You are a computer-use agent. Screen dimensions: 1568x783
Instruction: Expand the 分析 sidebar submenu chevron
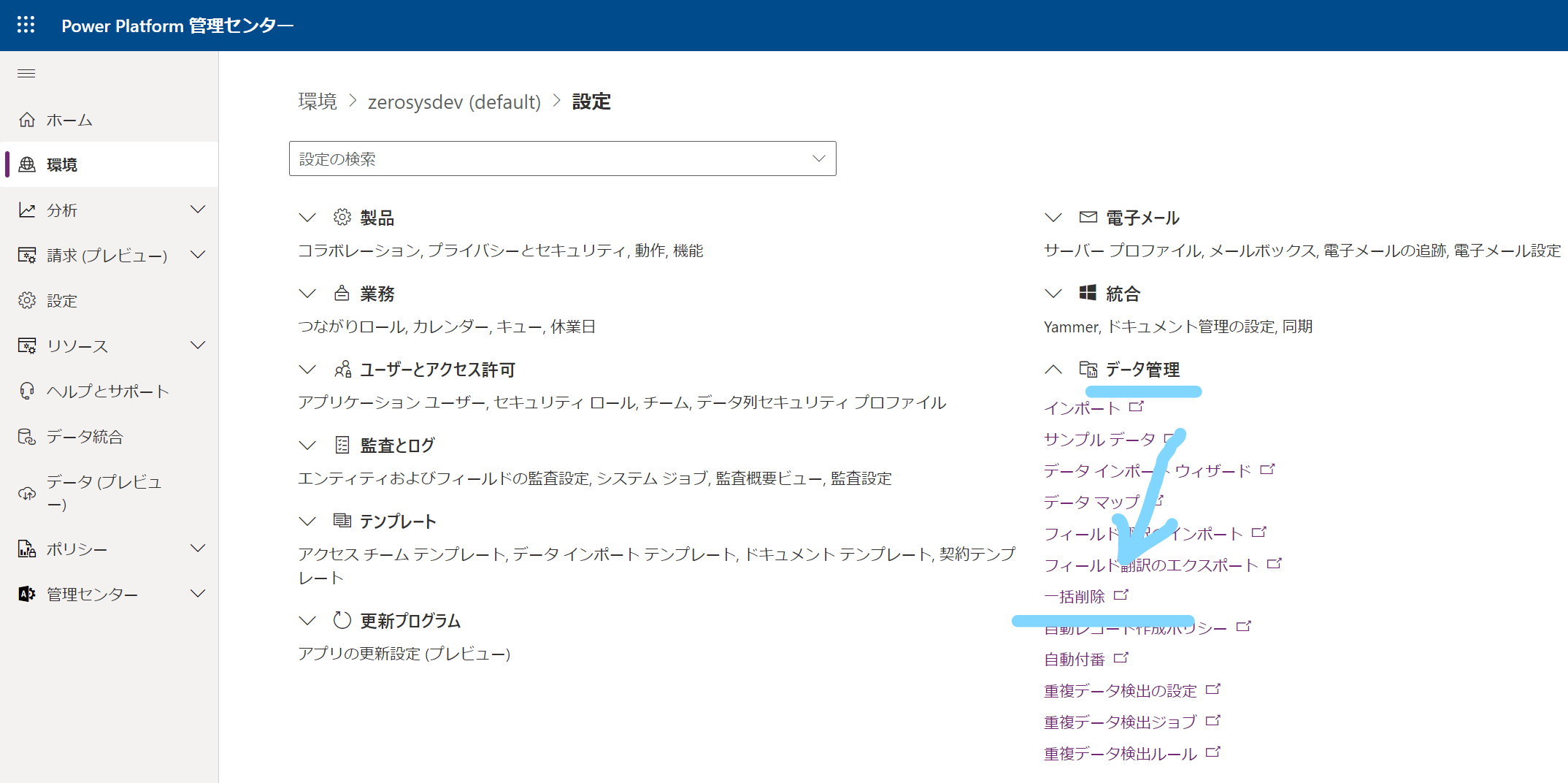point(198,210)
